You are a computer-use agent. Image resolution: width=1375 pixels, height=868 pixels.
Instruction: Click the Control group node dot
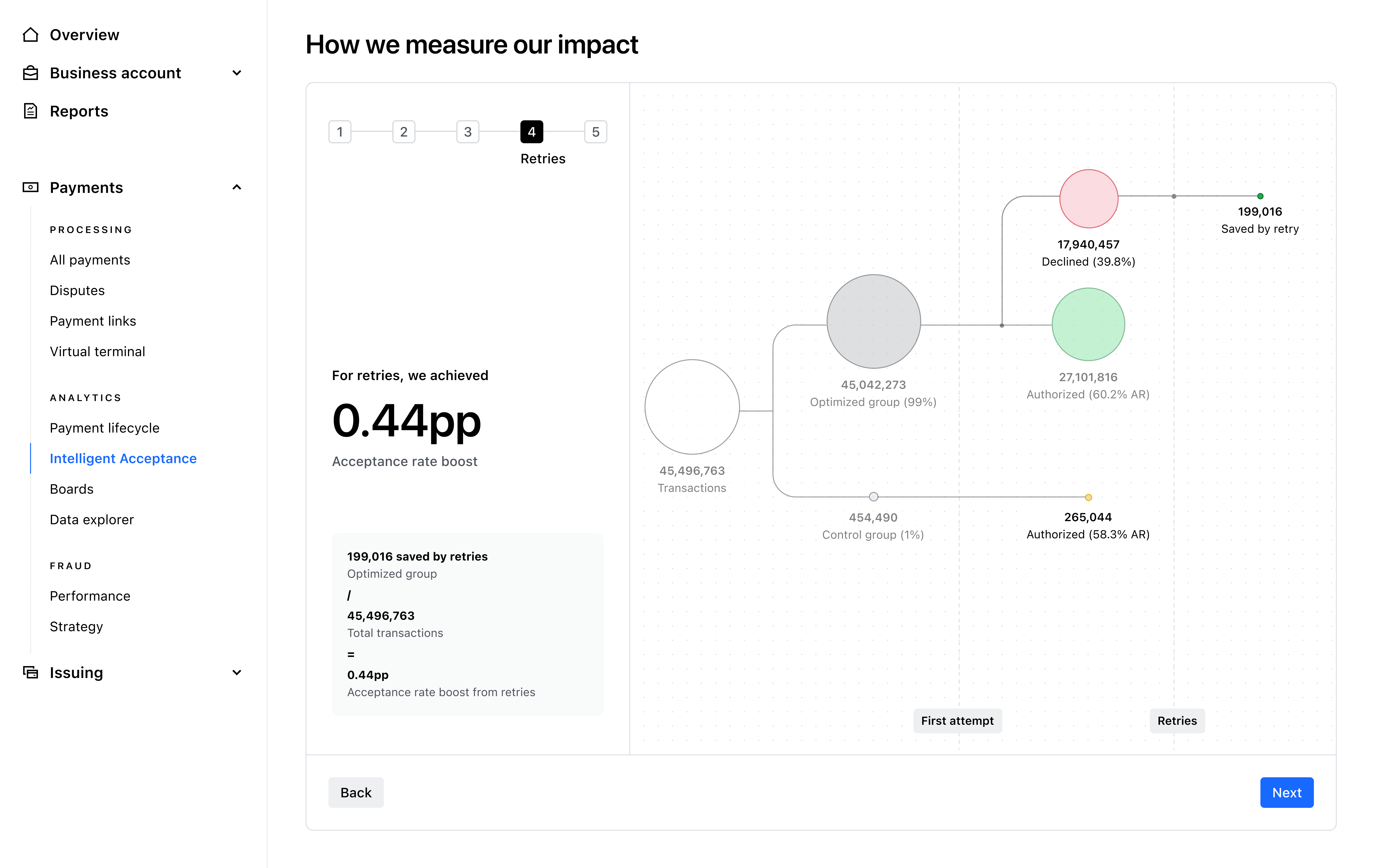(874, 497)
